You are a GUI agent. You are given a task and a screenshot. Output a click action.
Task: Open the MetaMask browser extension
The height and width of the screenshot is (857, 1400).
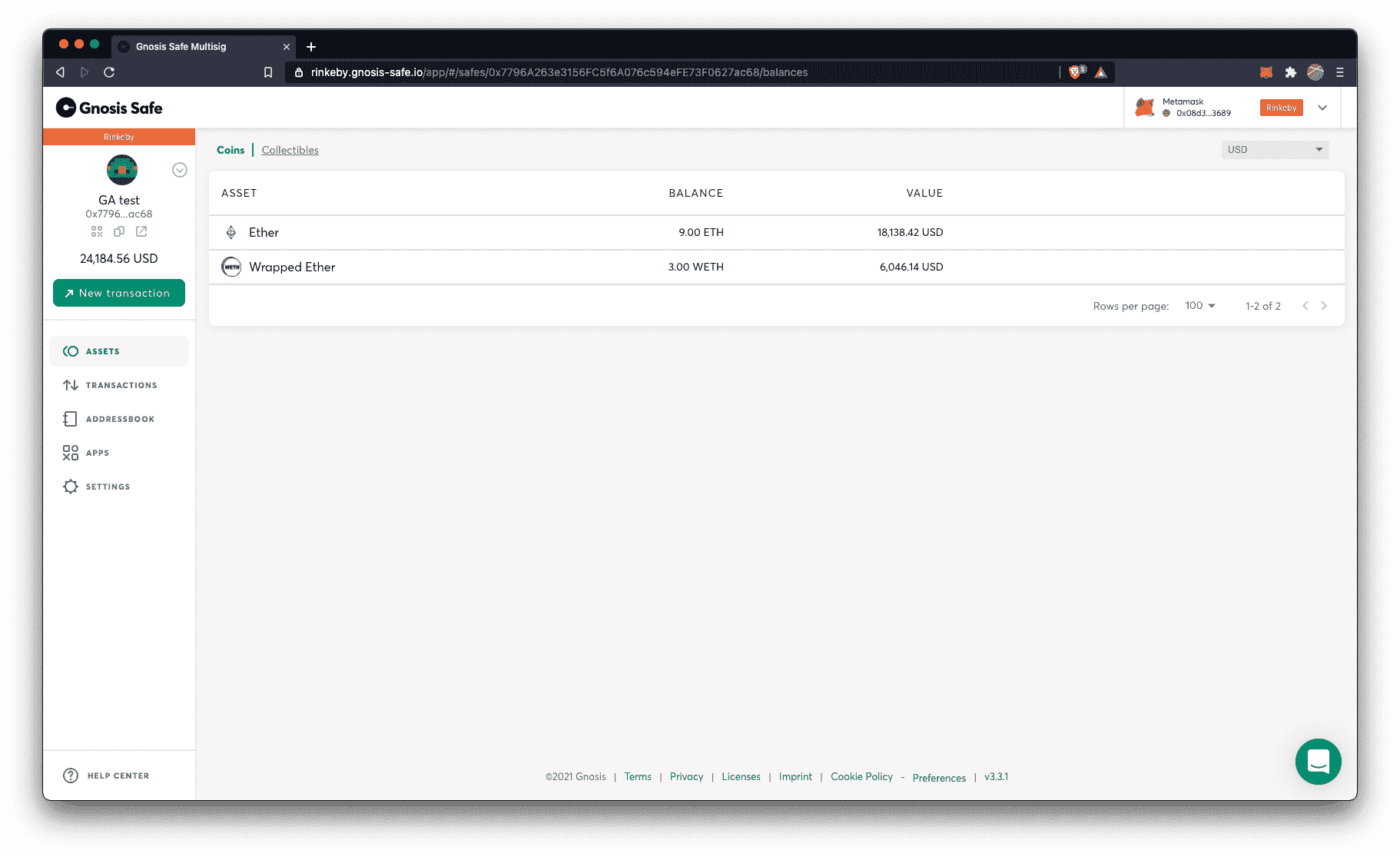pyautogui.click(x=1266, y=72)
